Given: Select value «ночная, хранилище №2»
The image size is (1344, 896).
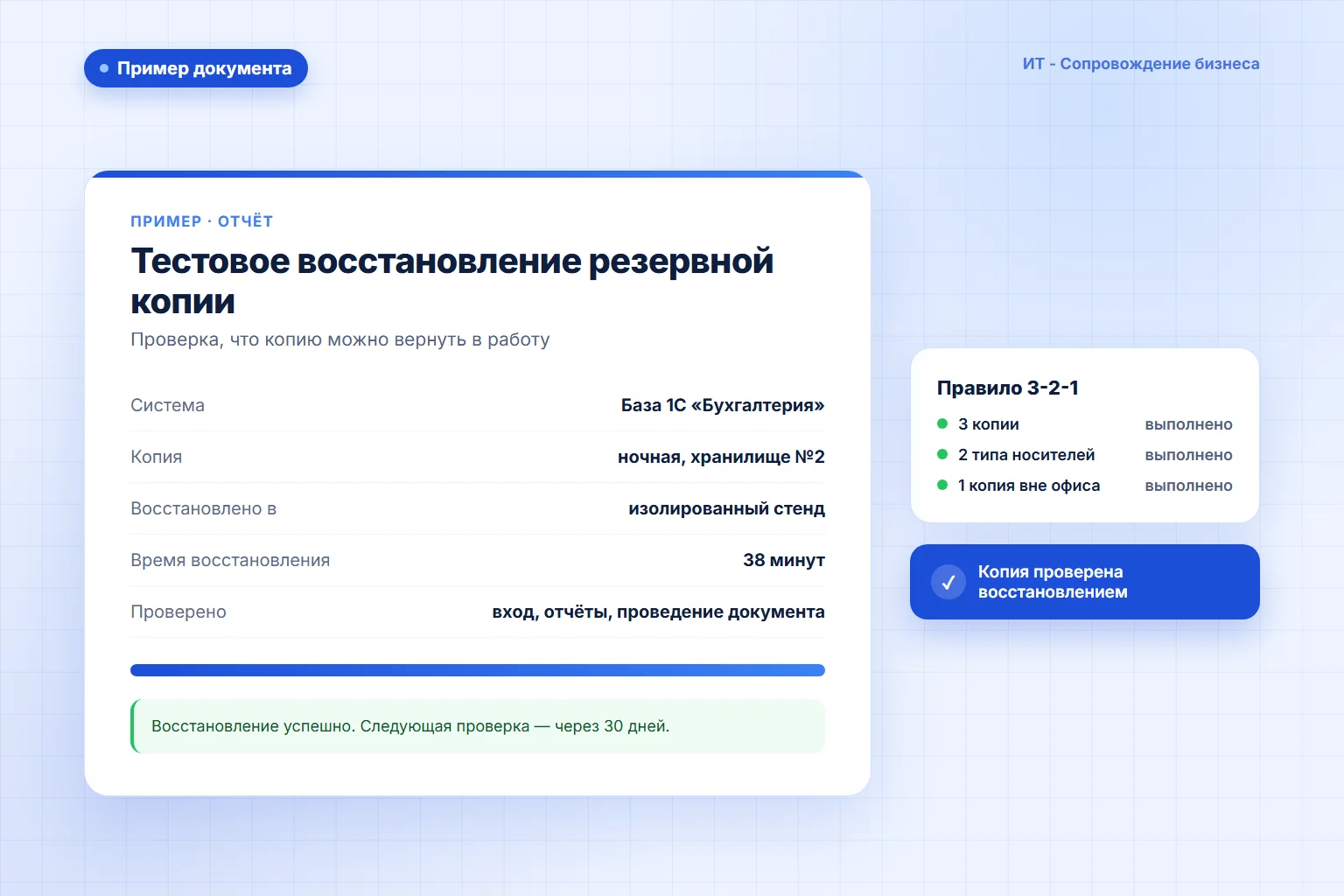Looking at the screenshot, I should coord(721,457).
